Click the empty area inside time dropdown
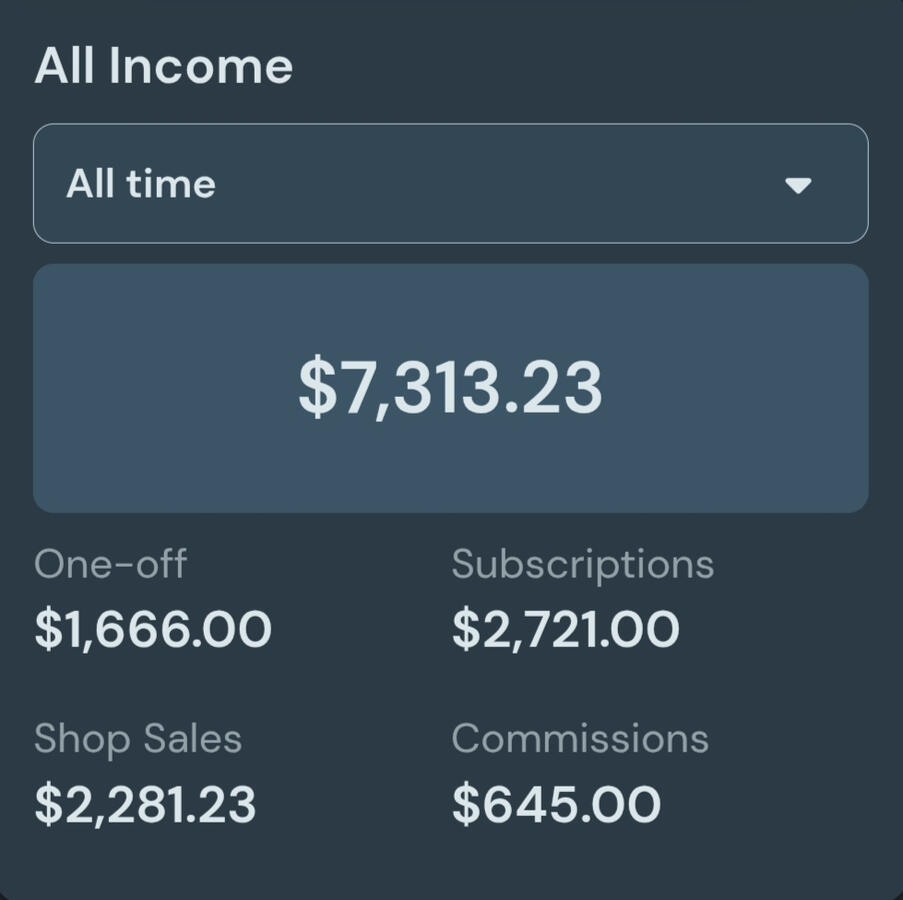Viewport: 903px width, 900px height. coord(500,184)
